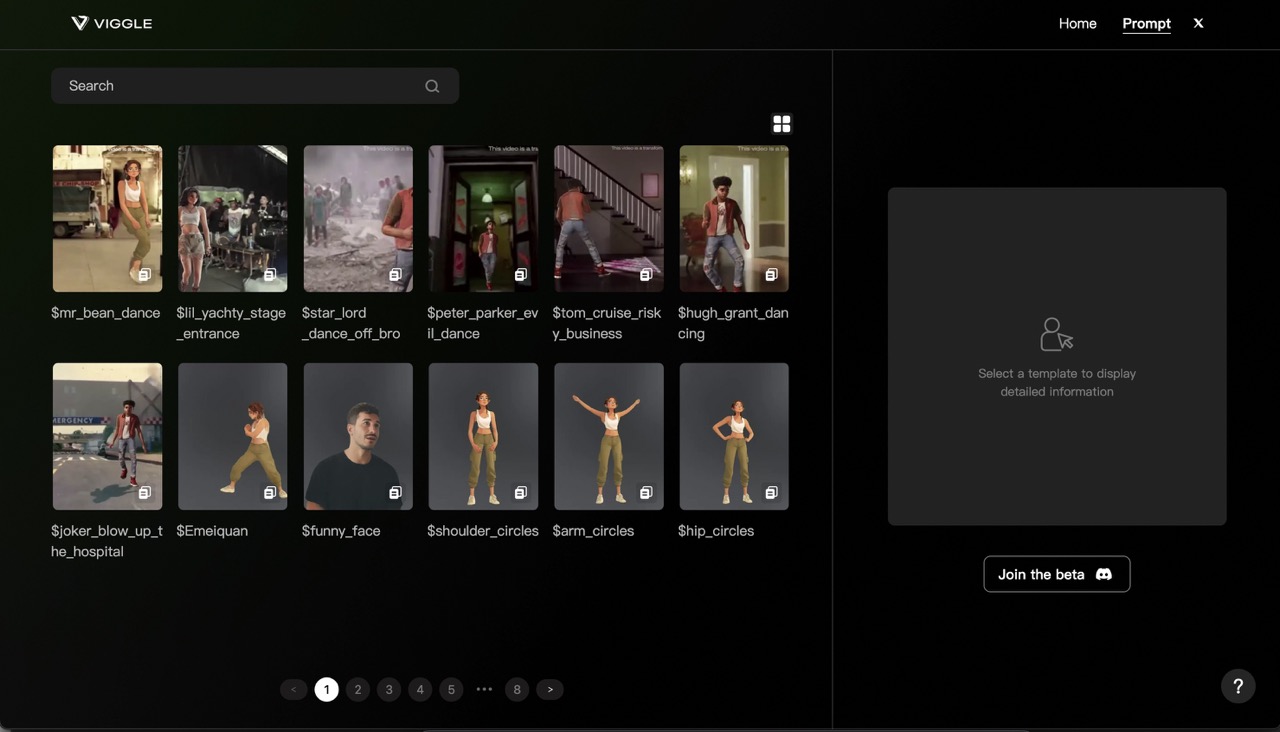Click the next page arrow

pyautogui.click(x=549, y=689)
